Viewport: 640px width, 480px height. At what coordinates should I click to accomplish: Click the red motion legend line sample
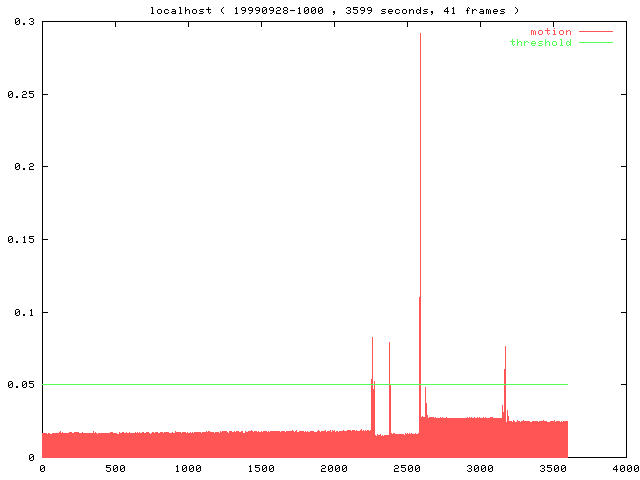595,32
